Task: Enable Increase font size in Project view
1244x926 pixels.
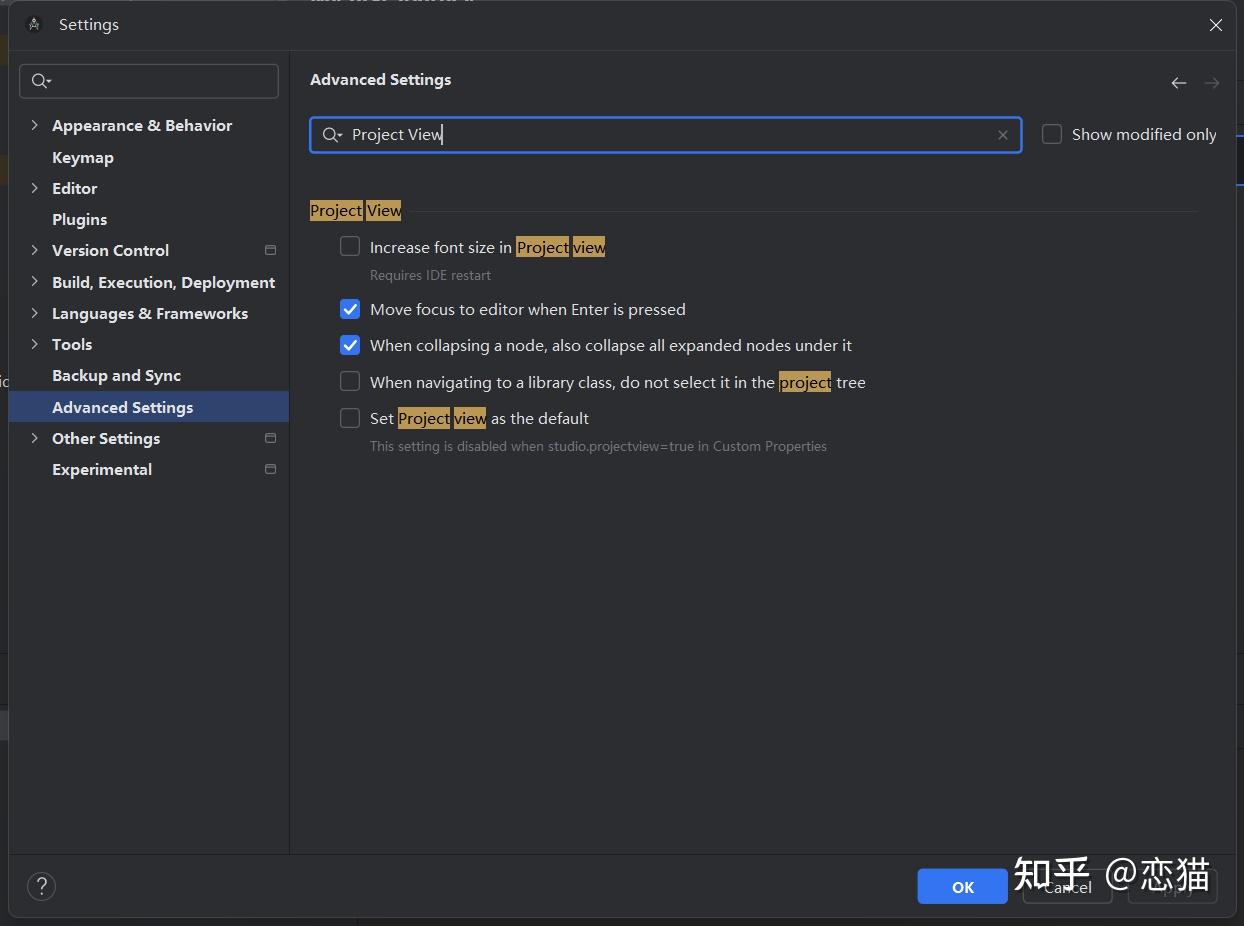Action: [x=350, y=245]
